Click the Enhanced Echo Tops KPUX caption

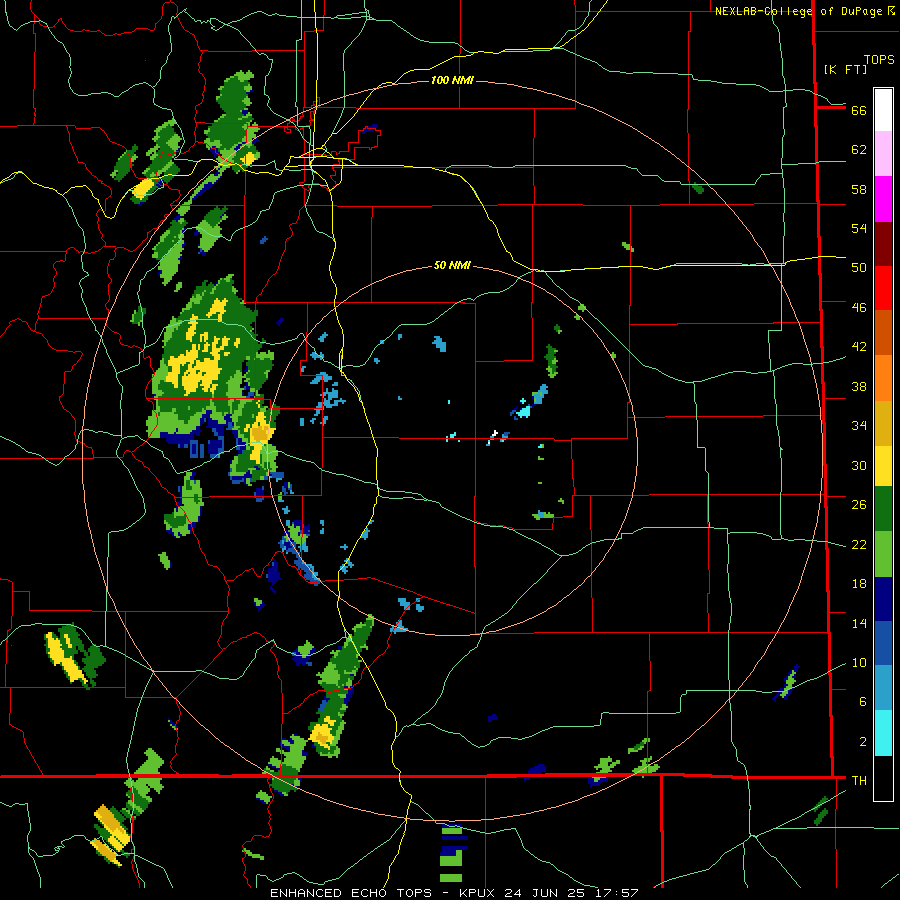(x=454, y=893)
